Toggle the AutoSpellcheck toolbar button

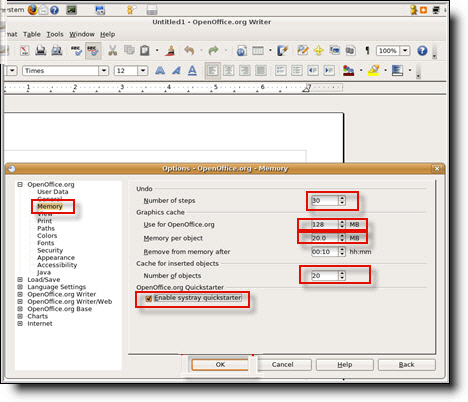coord(93,51)
